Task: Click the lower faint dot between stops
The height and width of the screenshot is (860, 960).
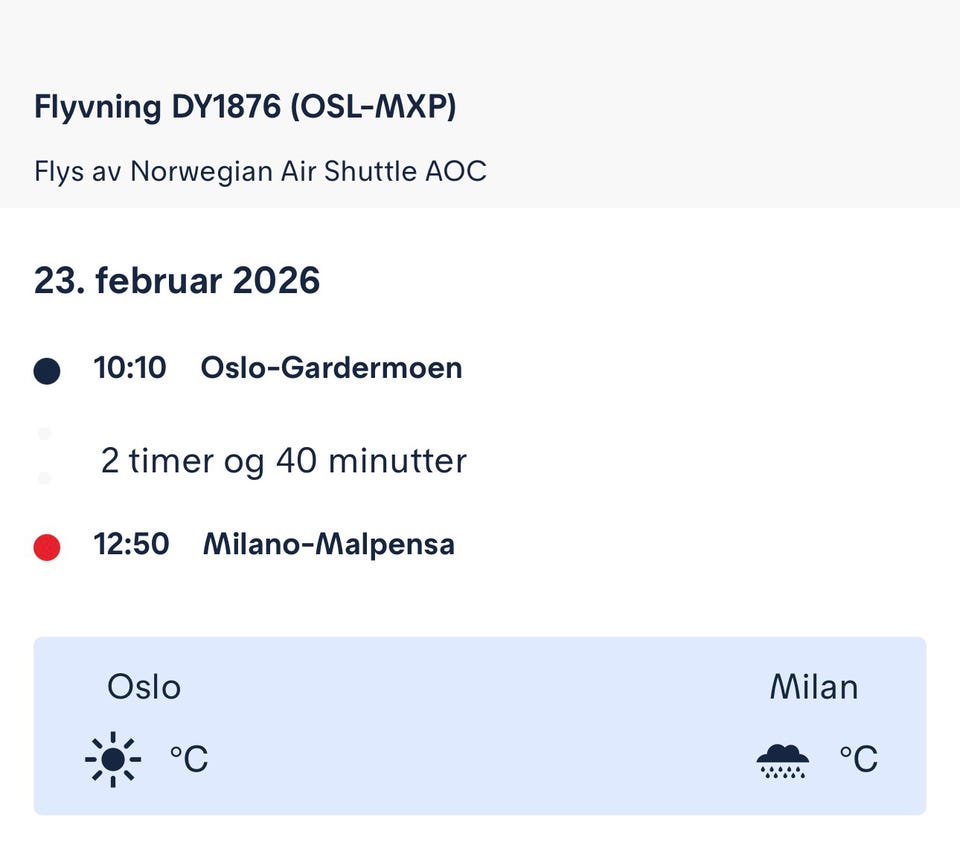Action: (44, 479)
